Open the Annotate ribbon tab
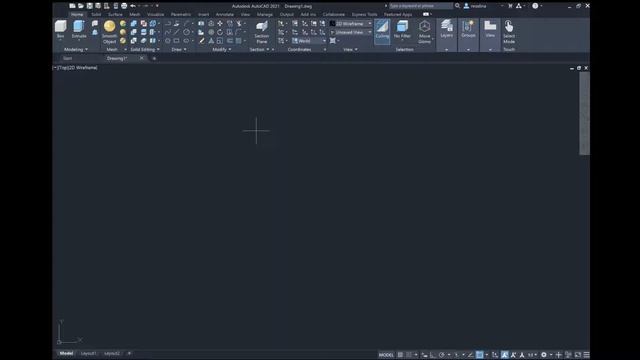 click(x=224, y=14)
